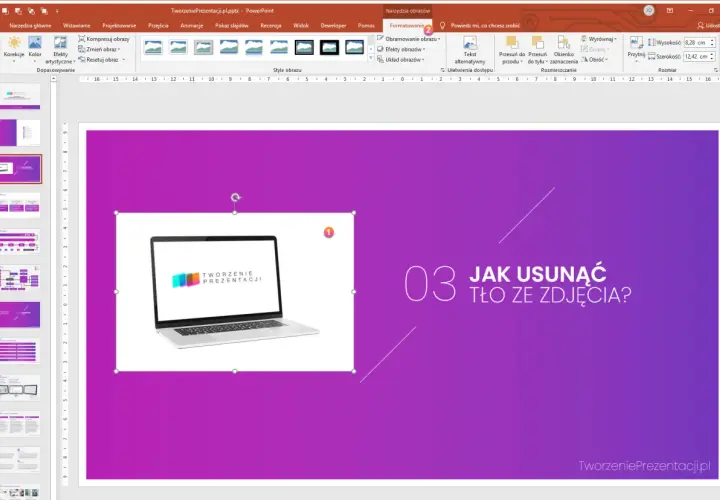This screenshot has height=500, width=720.
Task: Expand the picture styles gallery More arrow
Action: click(371, 58)
